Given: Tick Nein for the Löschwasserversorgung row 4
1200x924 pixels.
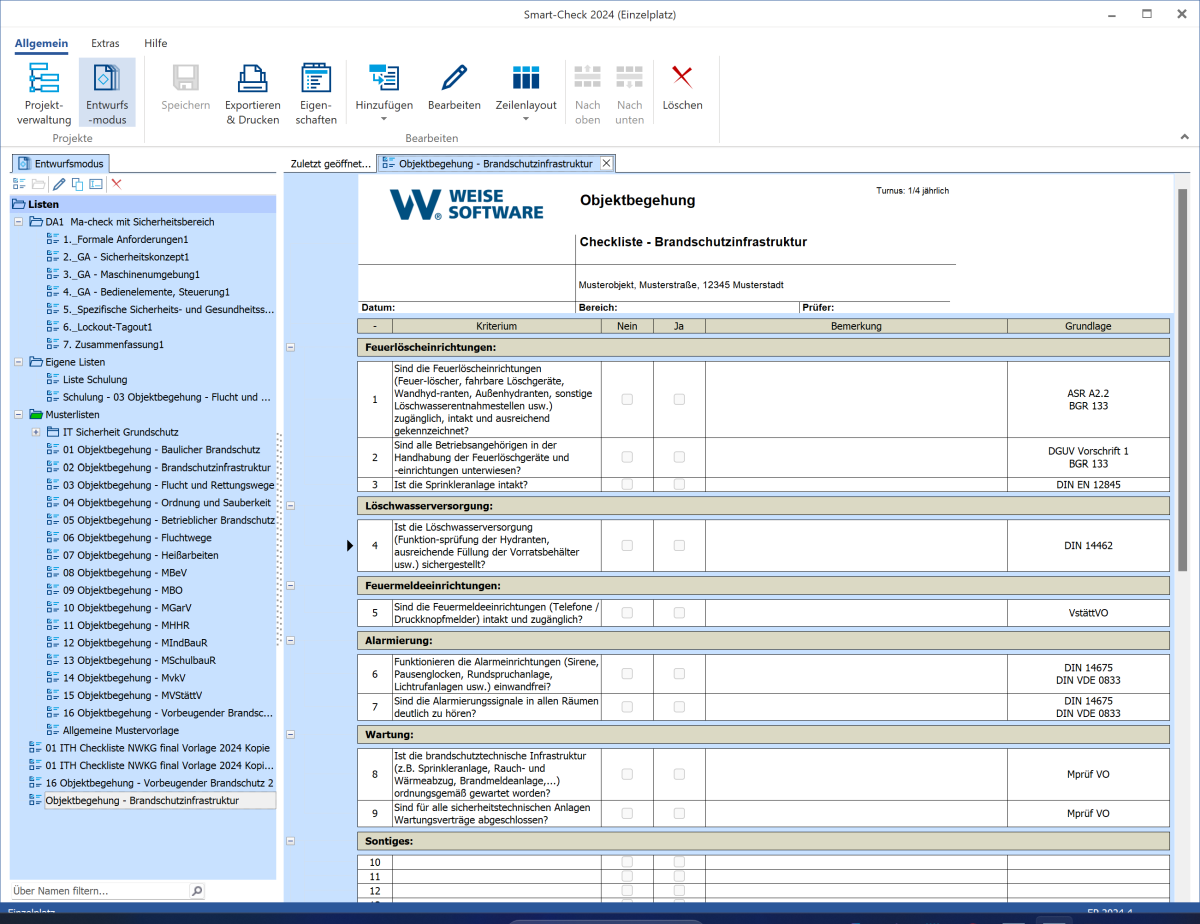Looking at the screenshot, I should pyautogui.click(x=627, y=545).
